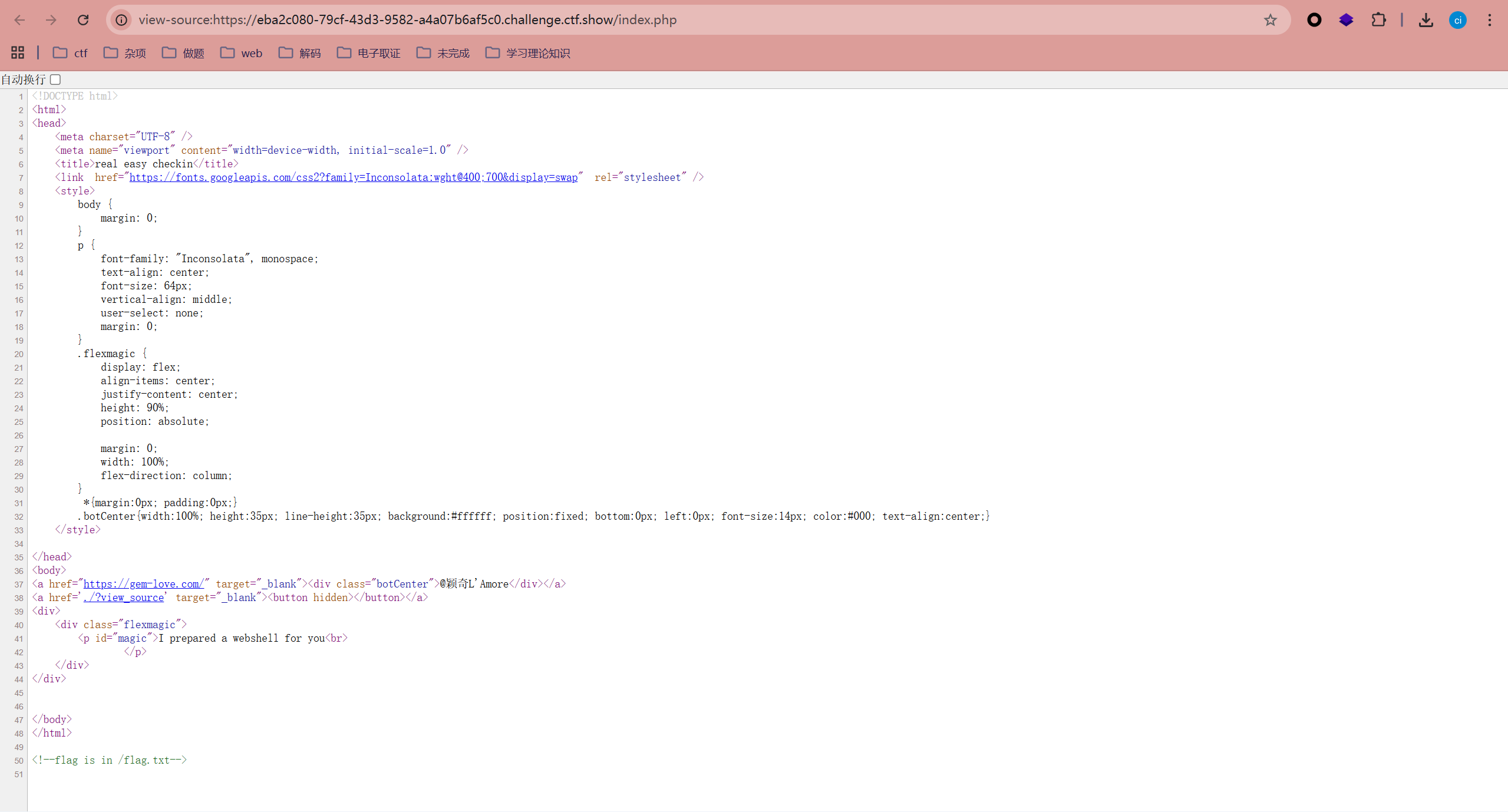
Task: Open the 学习理论知识 bookmark folder
Action: tap(527, 53)
